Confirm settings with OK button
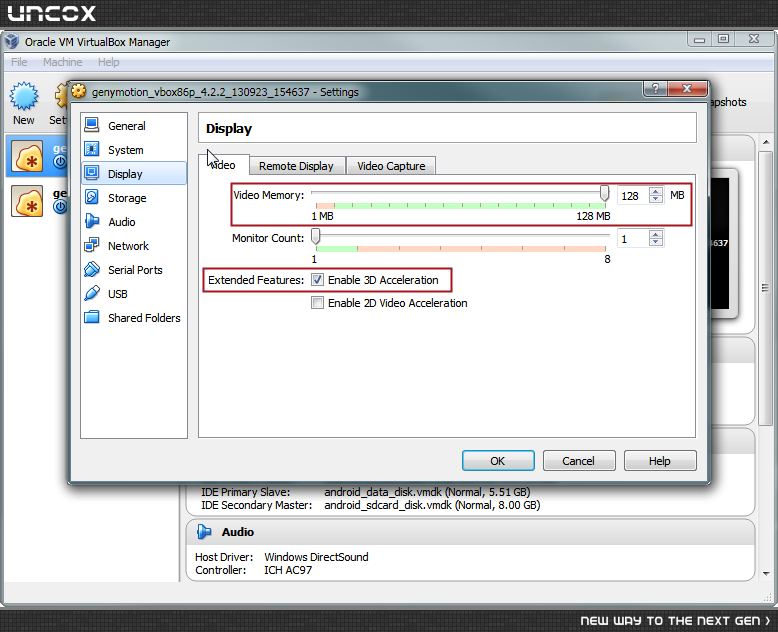Screen dimensions: 778x632 tap(498, 461)
